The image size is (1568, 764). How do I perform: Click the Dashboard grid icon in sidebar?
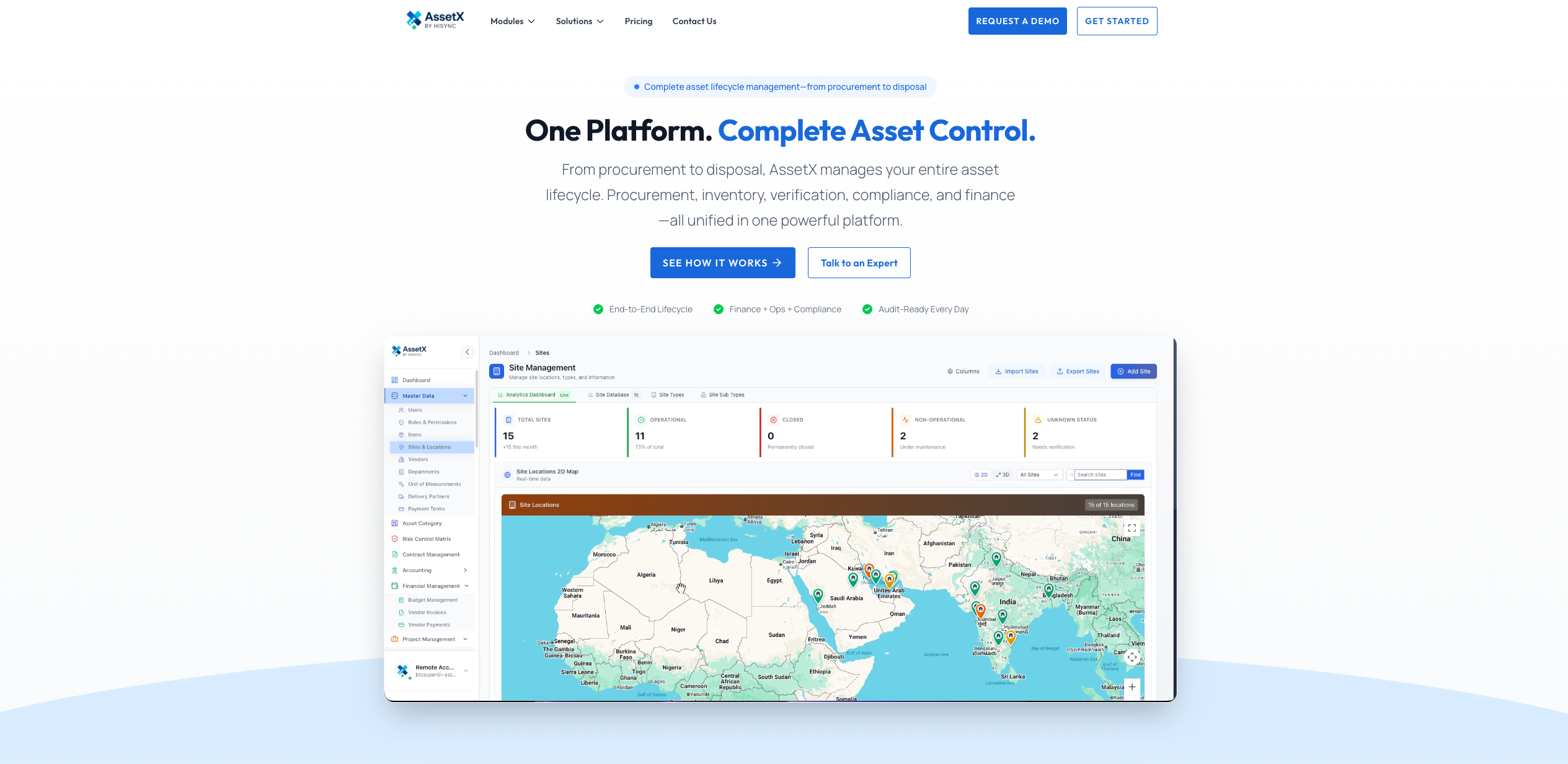click(x=395, y=380)
